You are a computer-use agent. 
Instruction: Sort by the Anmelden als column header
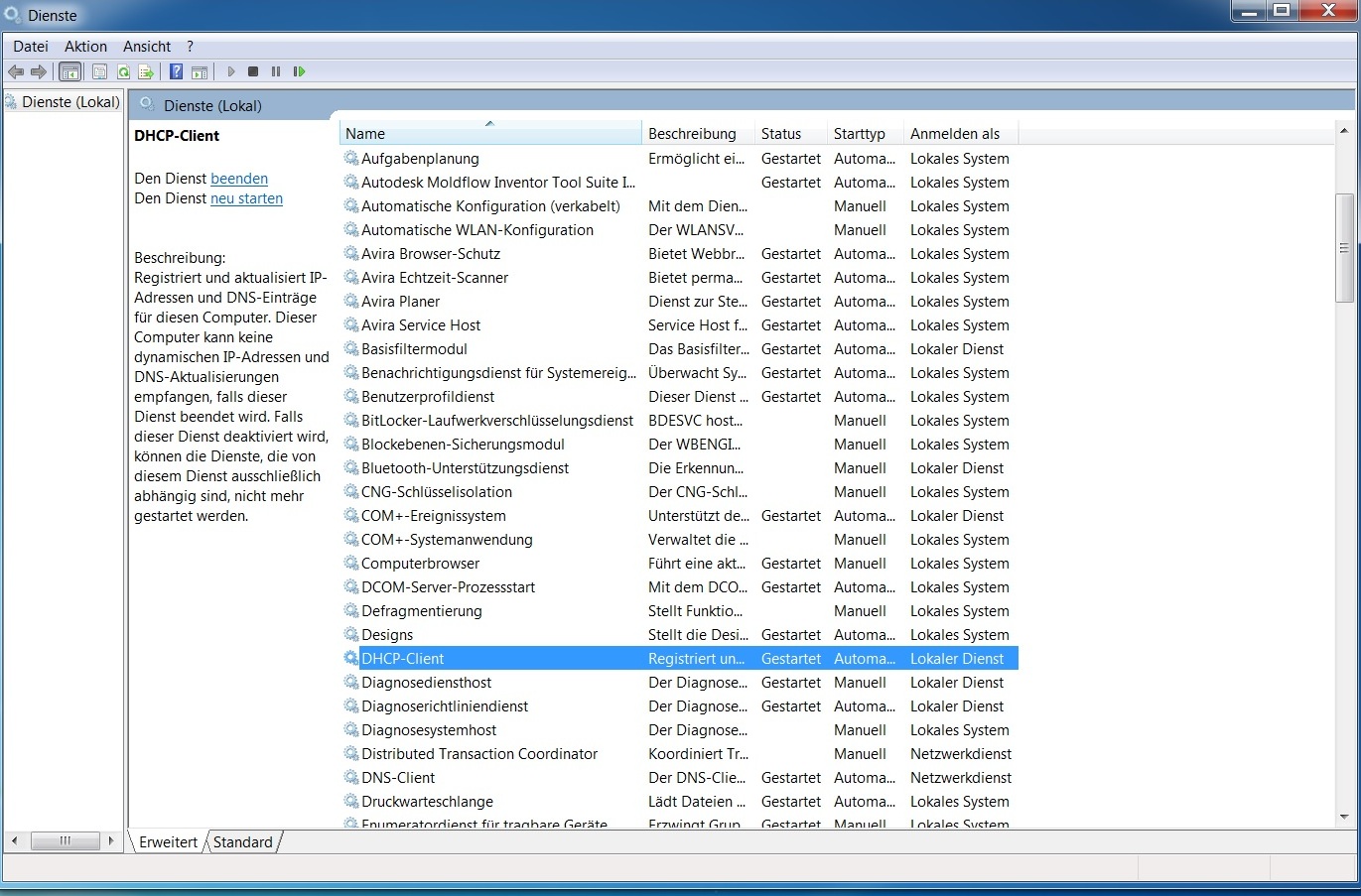[x=961, y=134]
